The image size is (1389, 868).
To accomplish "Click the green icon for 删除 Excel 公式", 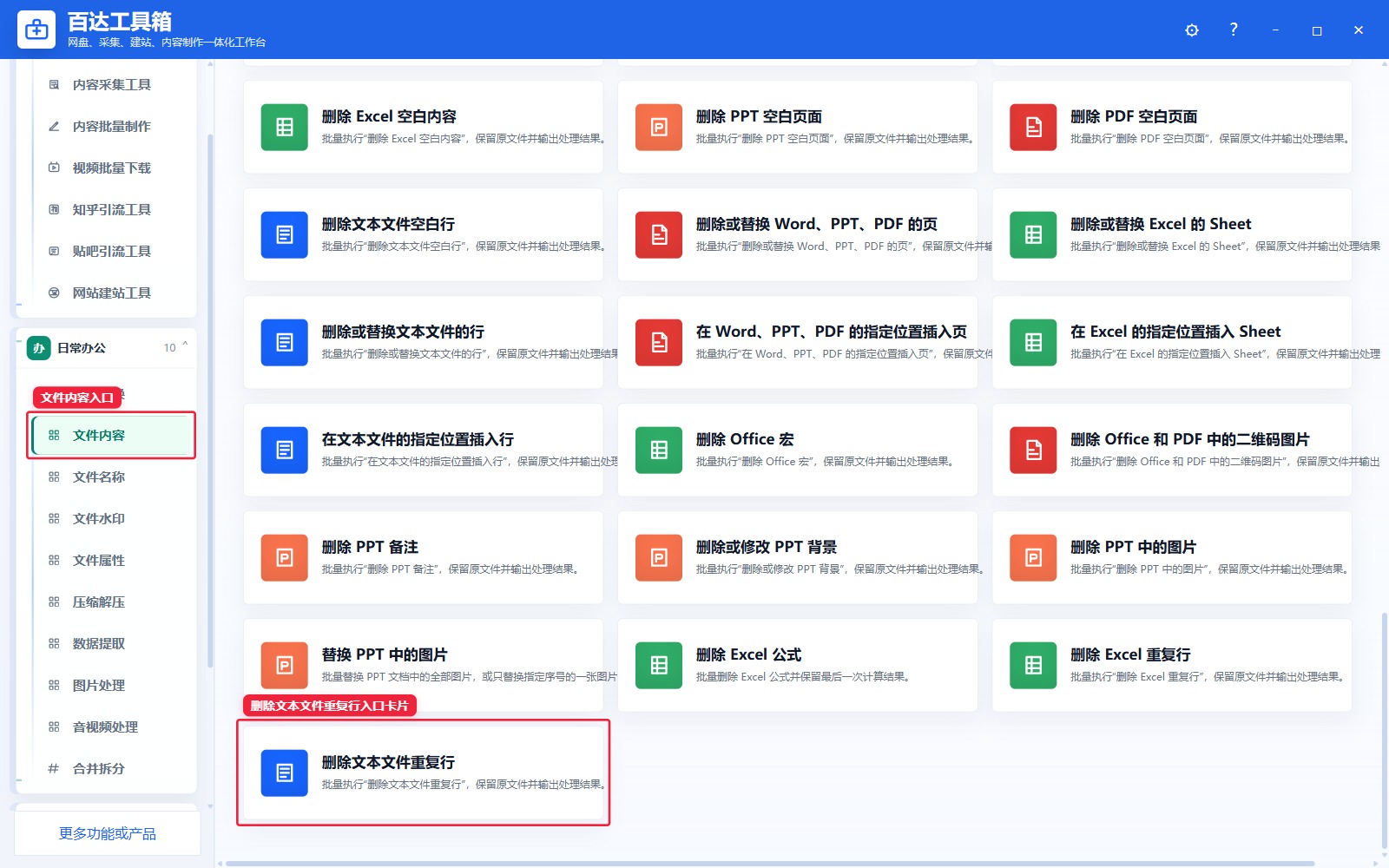I will (x=659, y=666).
